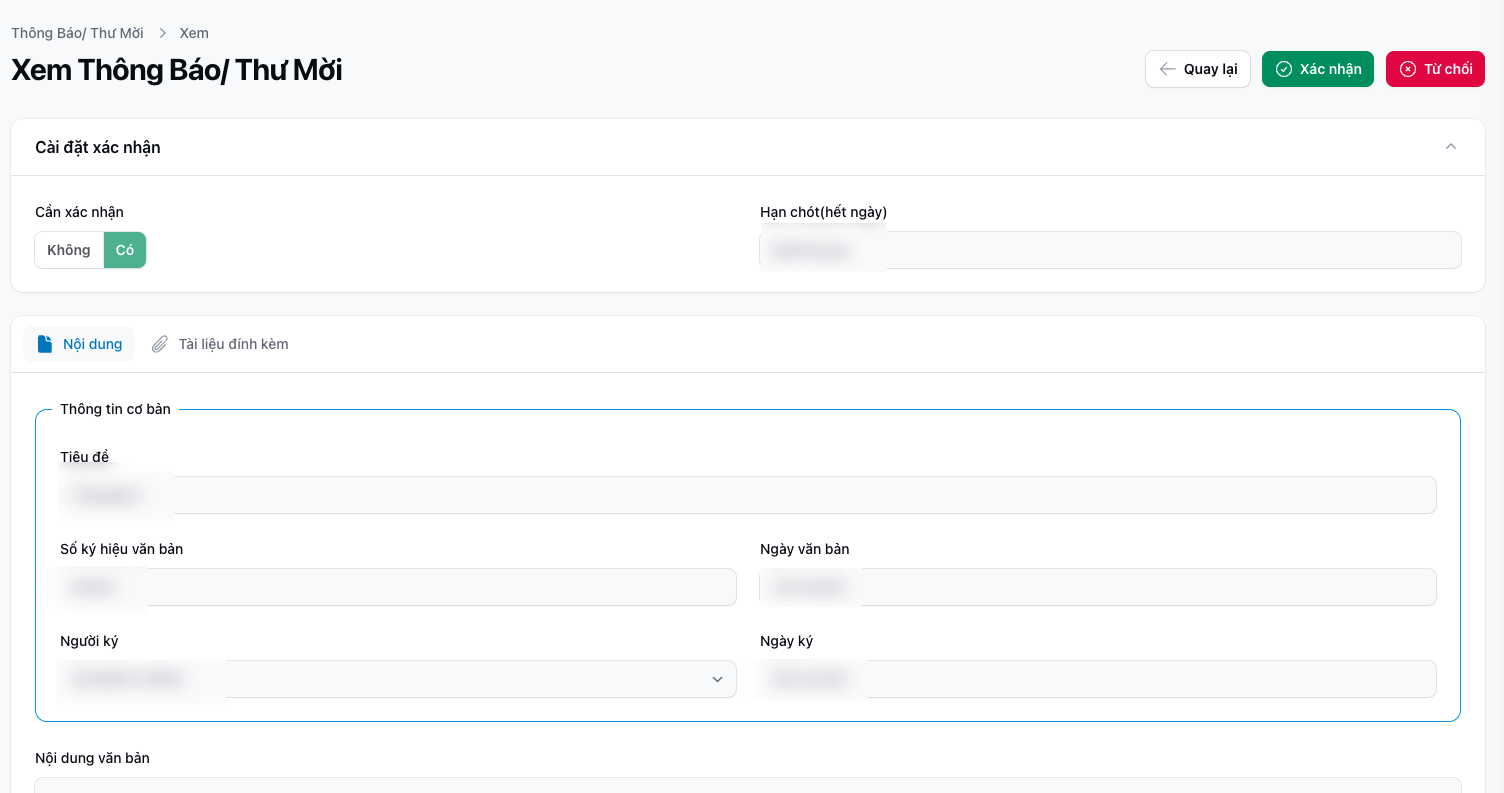The height and width of the screenshot is (793, 1504).
Task: Select the Không option for Cần xác nhận
Action: (69, 250)
